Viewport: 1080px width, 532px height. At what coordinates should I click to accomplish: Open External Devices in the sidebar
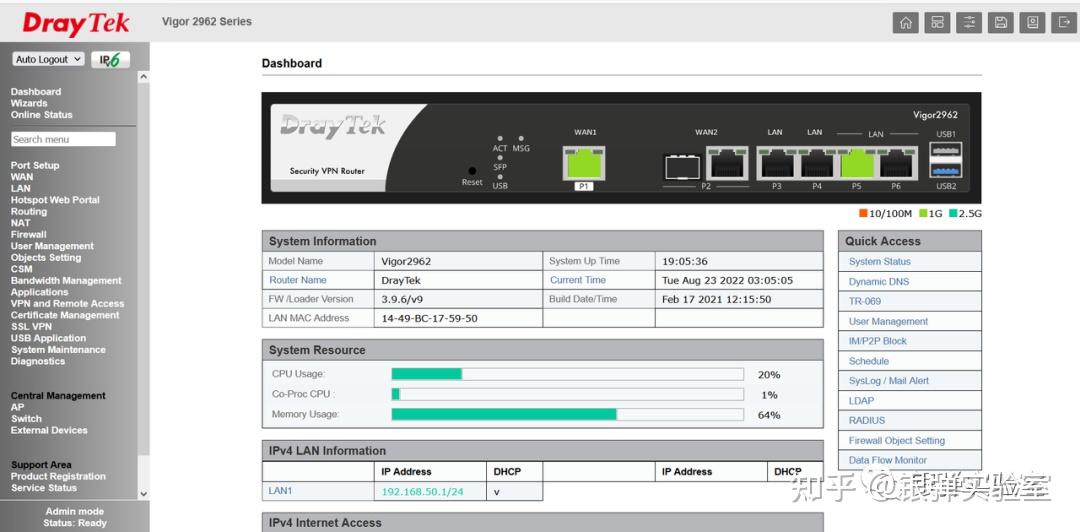point(49,430)
